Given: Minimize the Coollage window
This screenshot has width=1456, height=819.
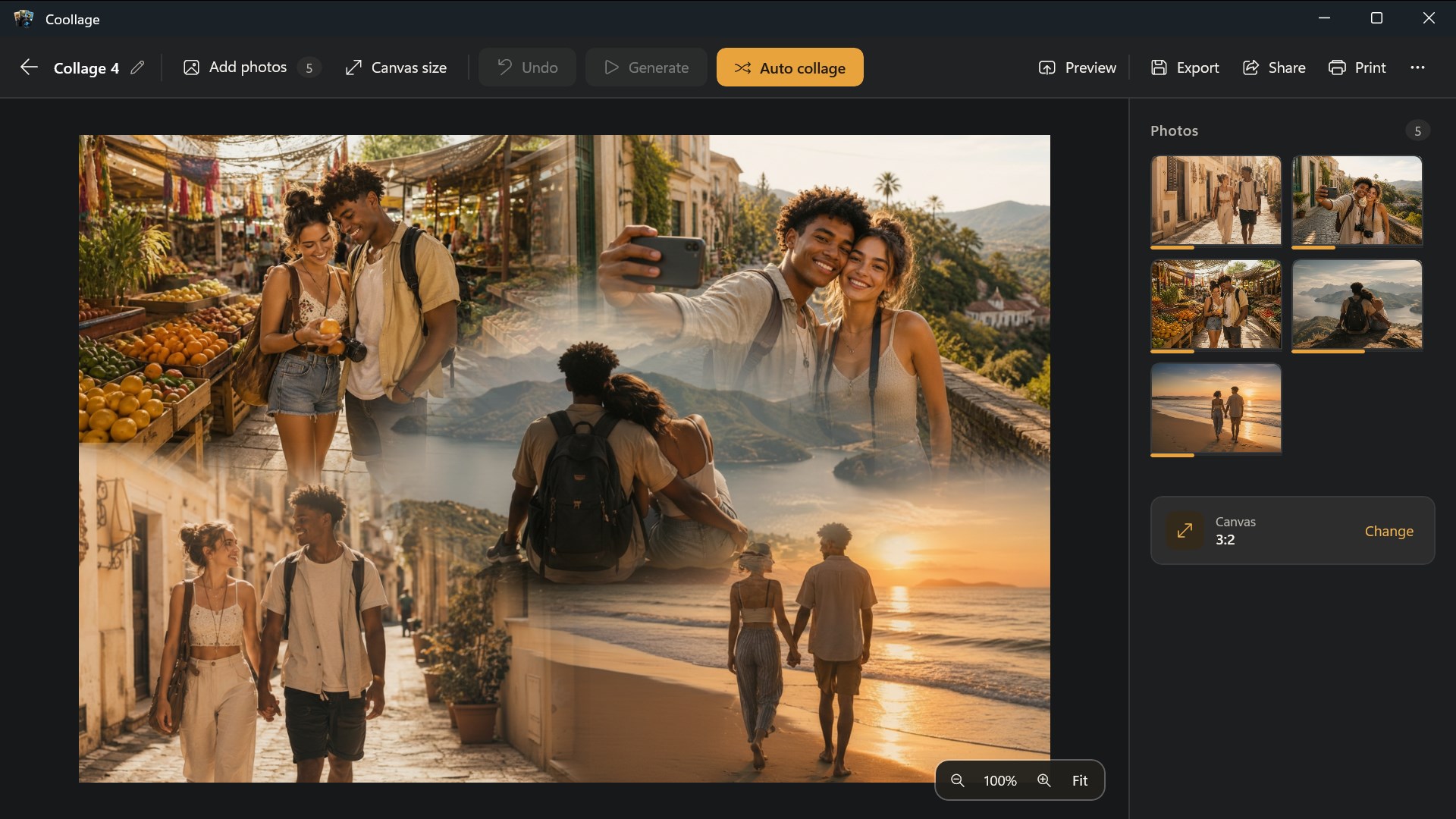Looking at the screenshot, I should (1324, 18).
